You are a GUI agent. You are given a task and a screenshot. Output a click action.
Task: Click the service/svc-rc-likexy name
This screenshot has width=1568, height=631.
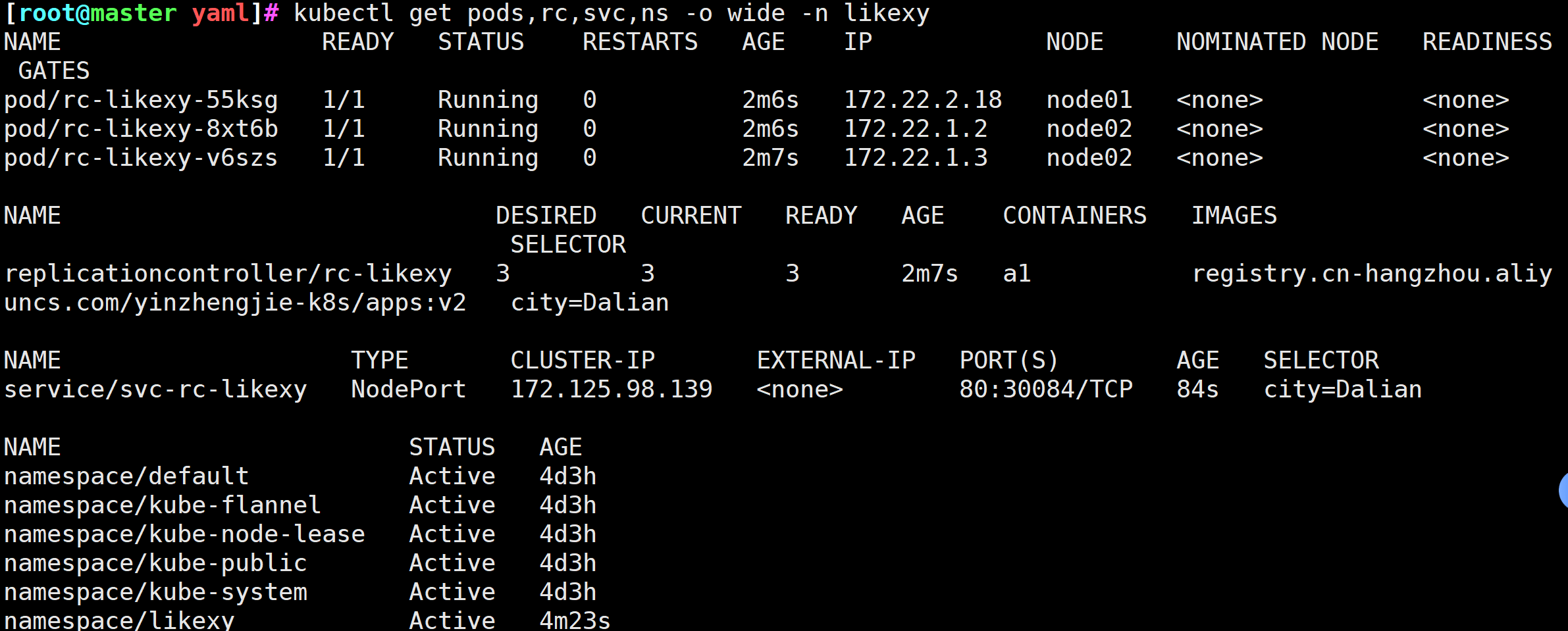[x=155, y=390]
